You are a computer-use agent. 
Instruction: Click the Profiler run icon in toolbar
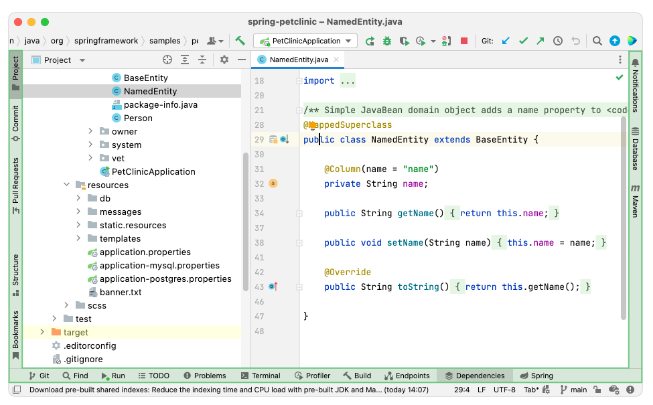[421, 41]
